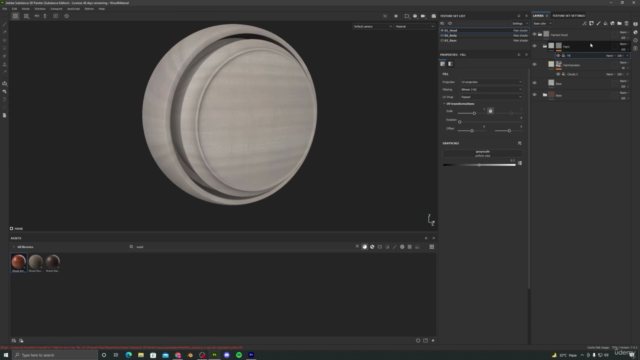
Task: Open the UV Wrap dropdown
Action: point(491,97)
